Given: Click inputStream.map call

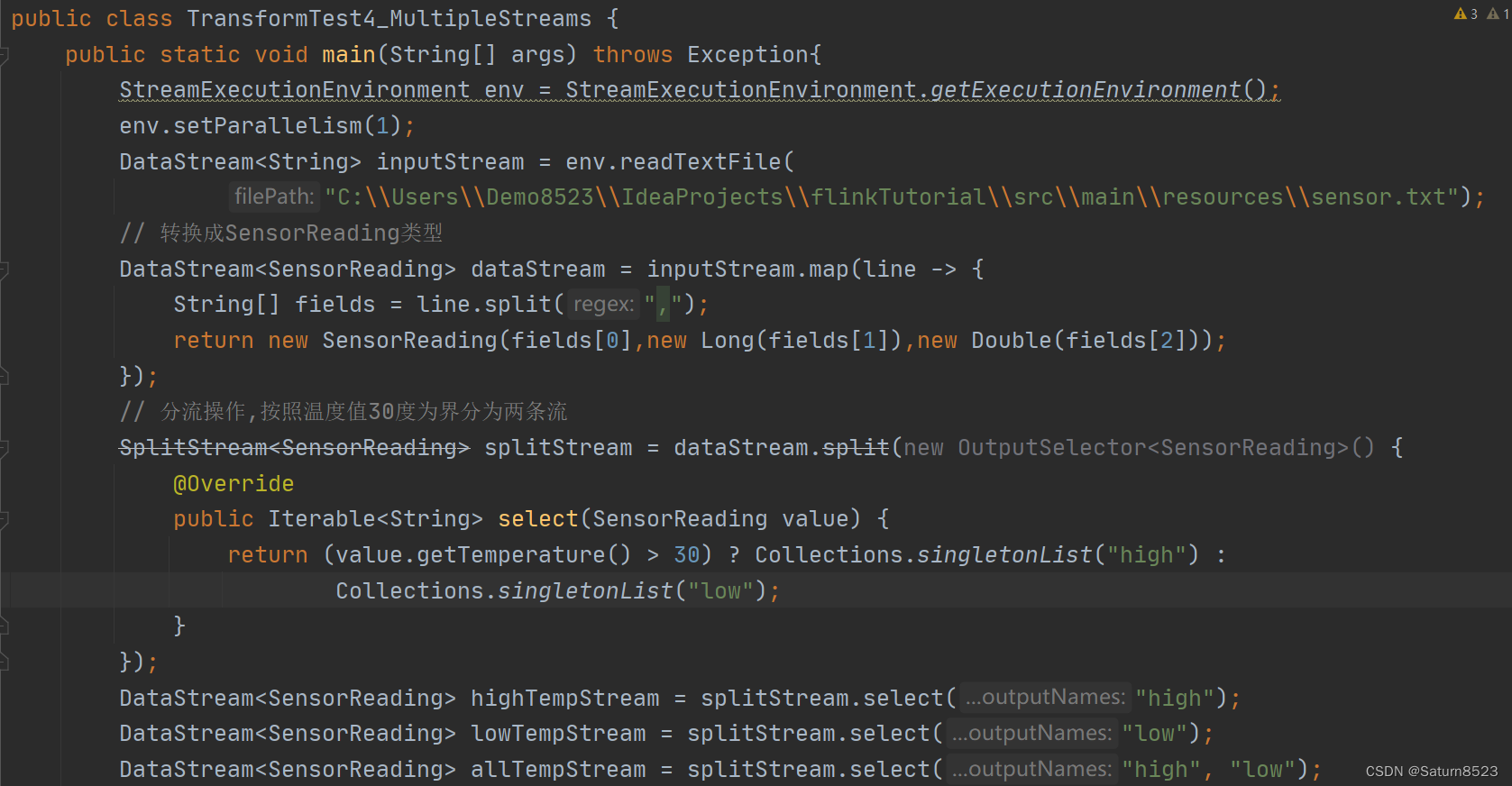Looking at the screenshot, I should click(x=747, y=270).
